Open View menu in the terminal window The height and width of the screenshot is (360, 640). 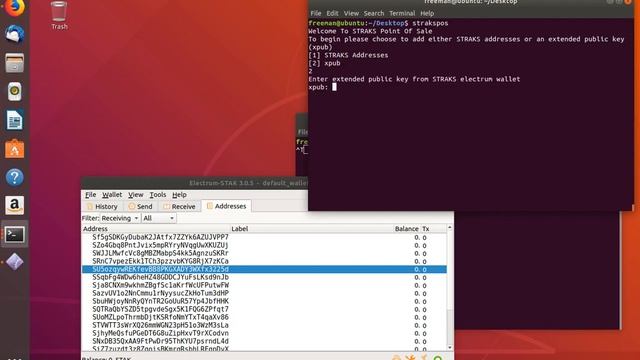tap(351, 13)
